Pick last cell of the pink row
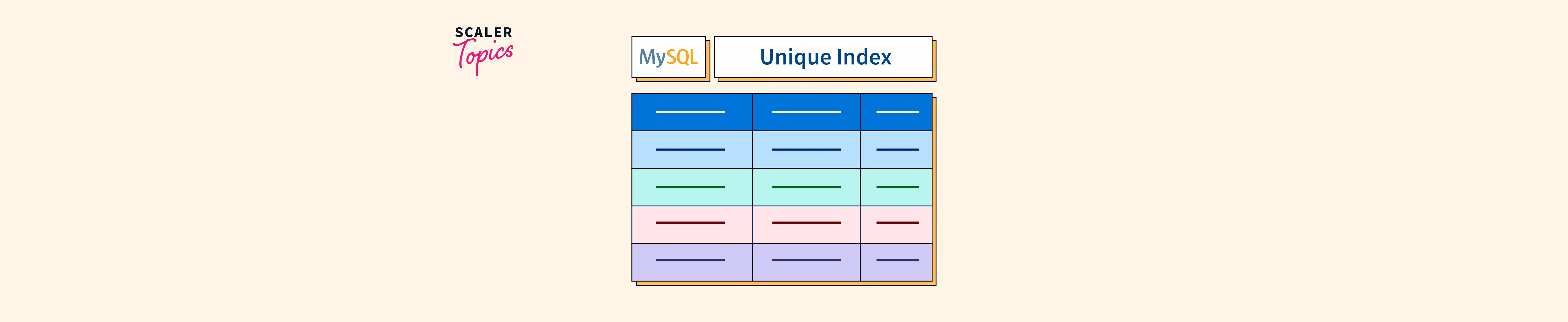The height and width of the screenshot is (322, 1568). pyautogui.click(x=896, y=225)
